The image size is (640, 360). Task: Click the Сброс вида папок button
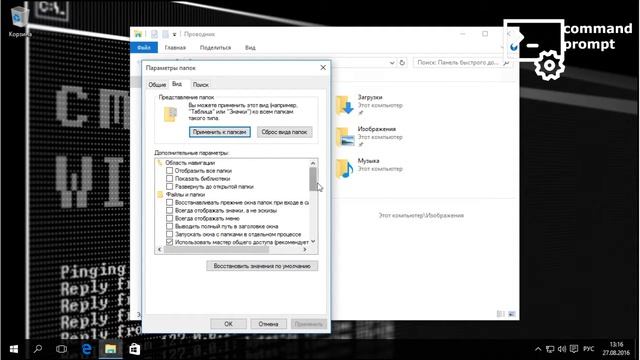pos(284,132)
